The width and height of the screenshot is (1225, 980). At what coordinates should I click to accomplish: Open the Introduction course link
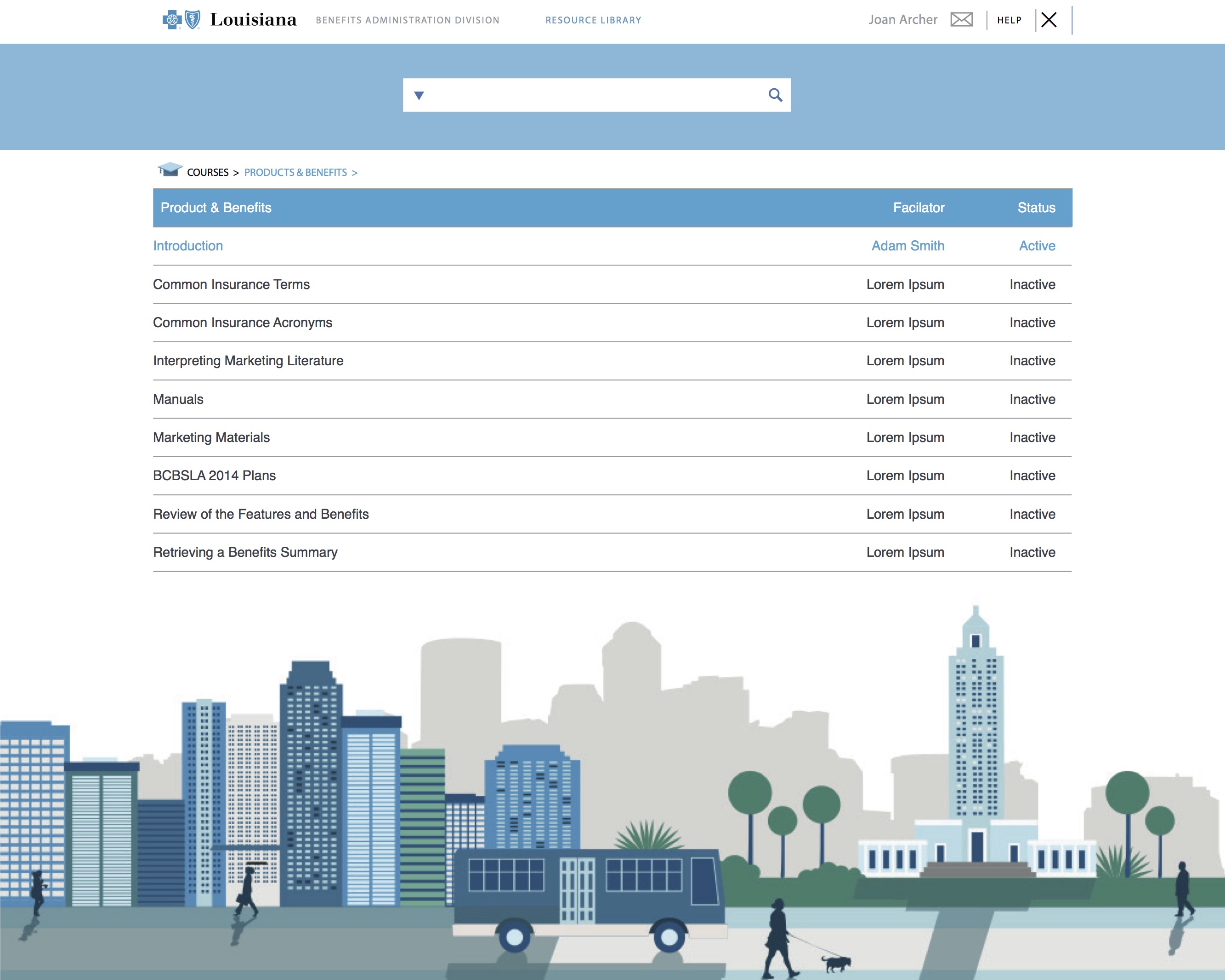188,246
